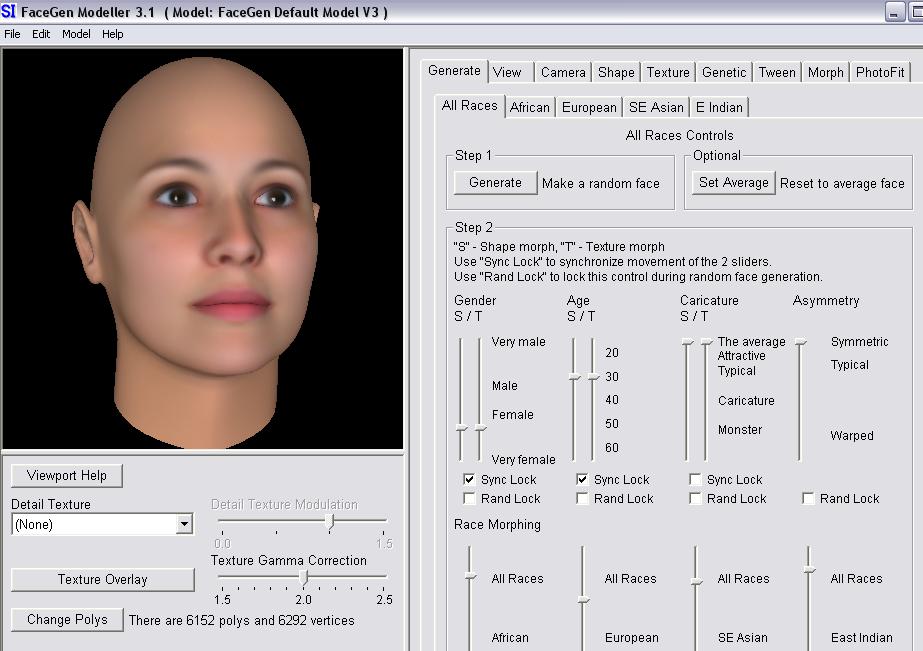
Task: Enable Caricature Sync Lock checkbox
Action: tap(695, 479)
